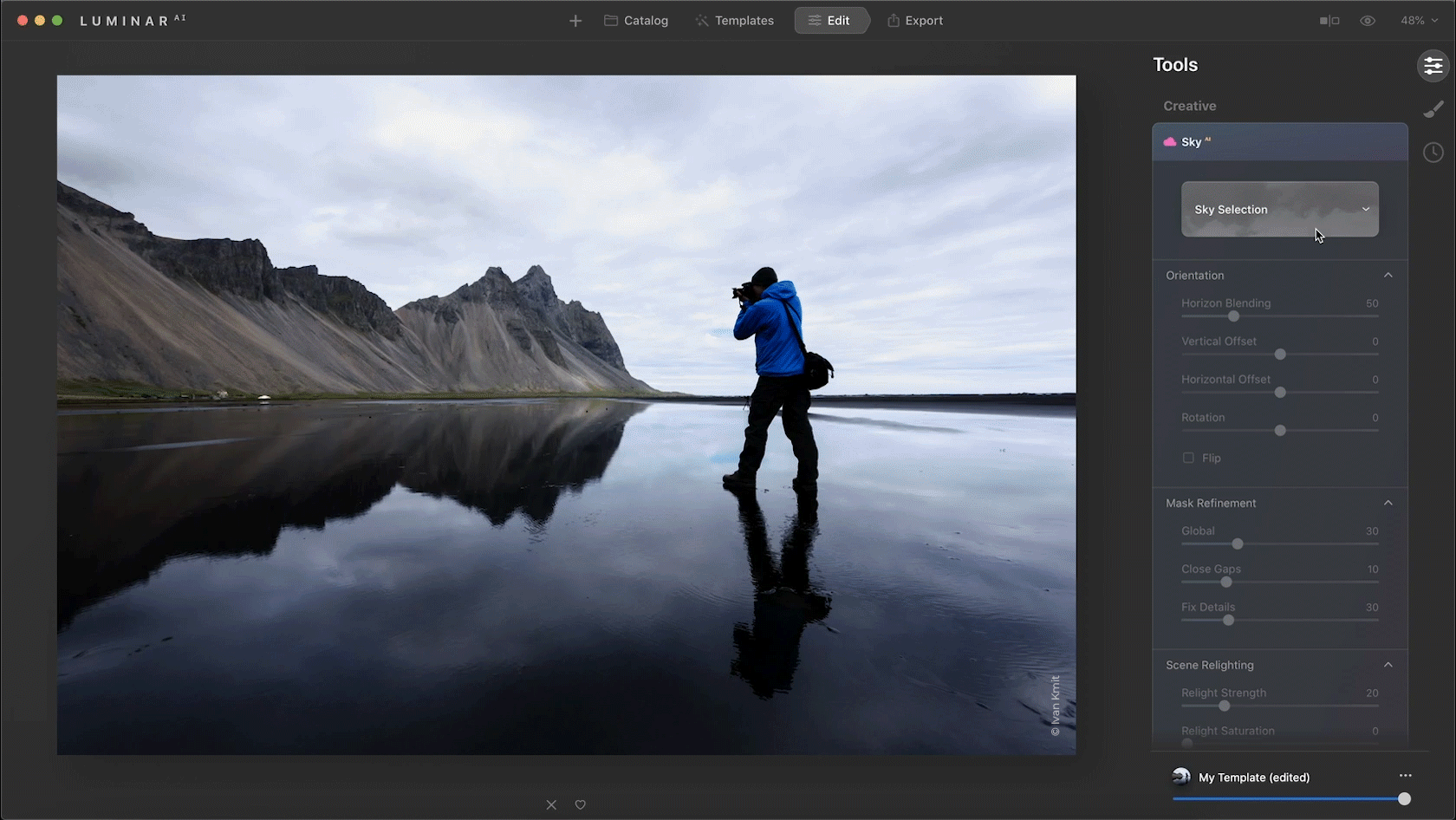The height and width of the screenshot is (820, 1456).
Task: Click the Export button
Action: click(914, 21)
